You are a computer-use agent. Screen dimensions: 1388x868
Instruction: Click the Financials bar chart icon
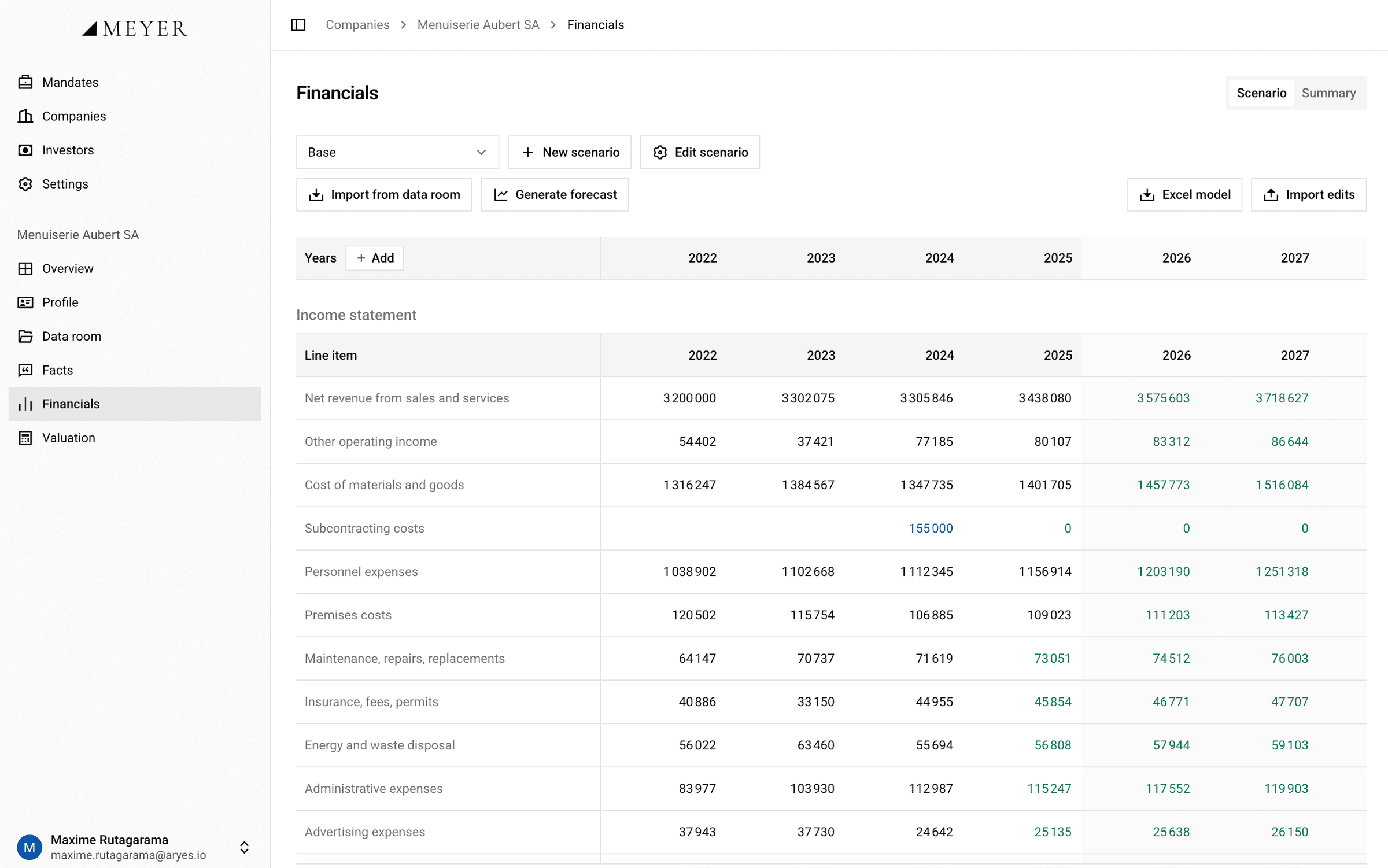pos(25,404)
